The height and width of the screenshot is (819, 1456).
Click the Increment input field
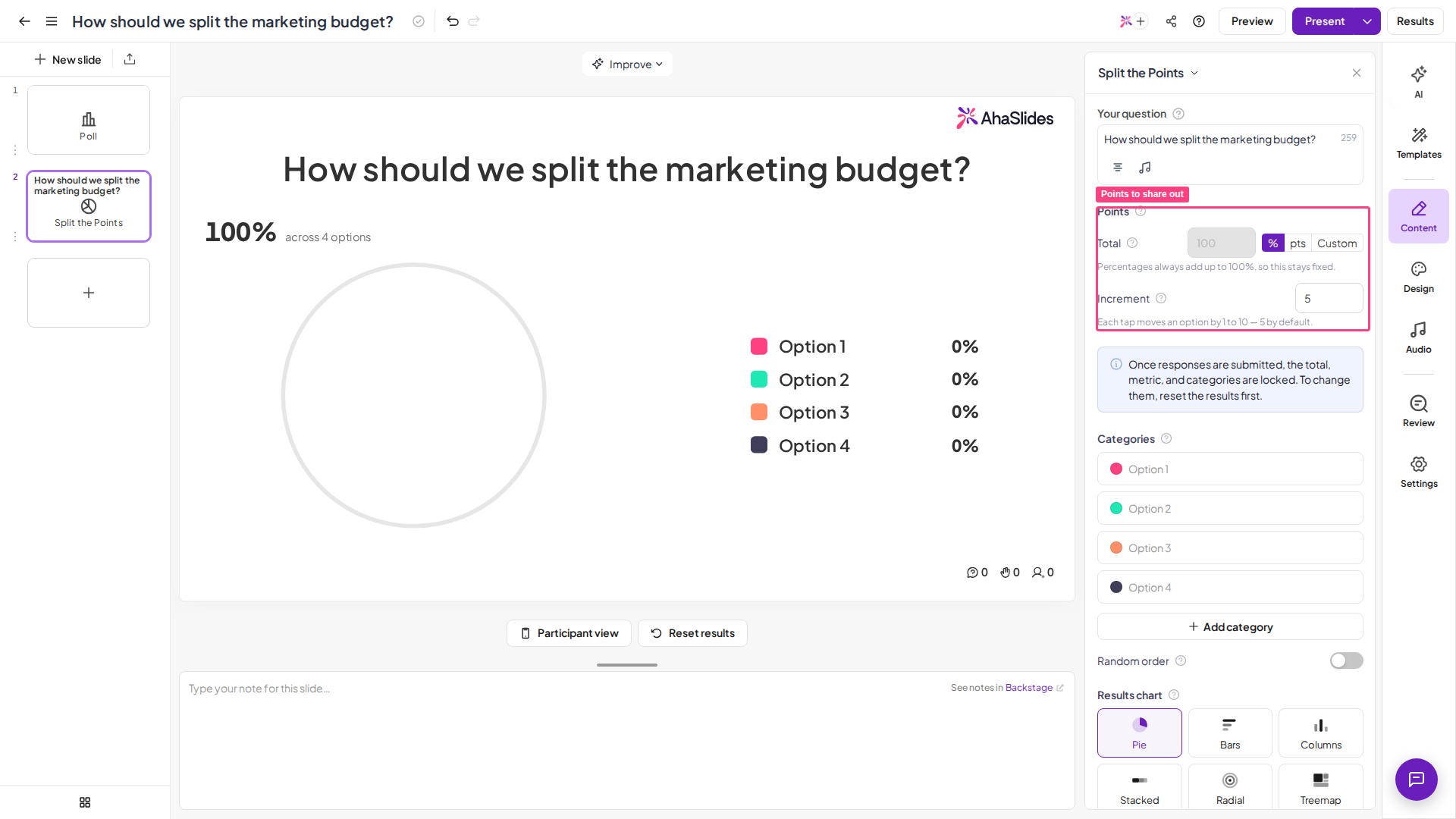1329,298
